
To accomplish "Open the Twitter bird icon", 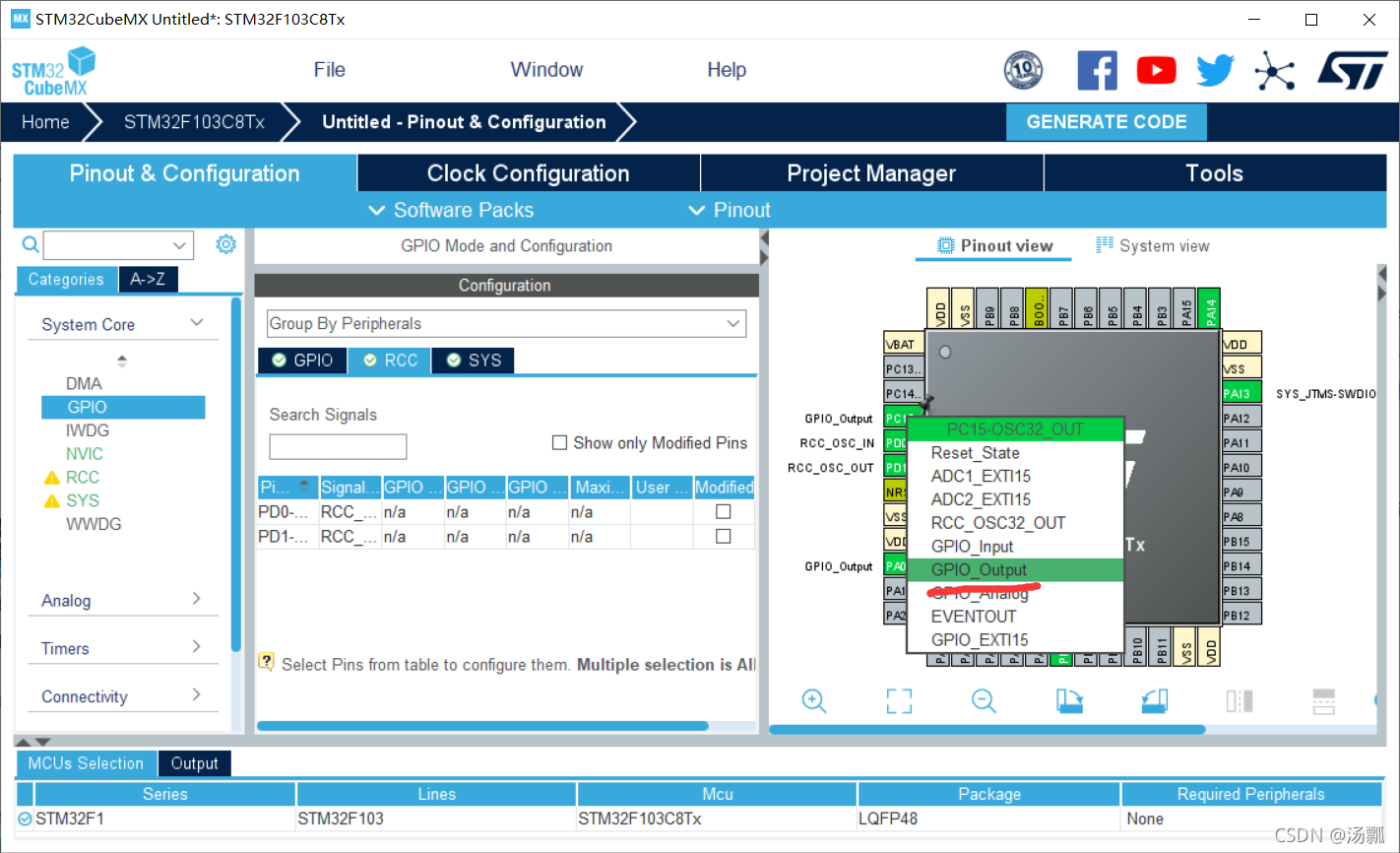I will 1215,71.
